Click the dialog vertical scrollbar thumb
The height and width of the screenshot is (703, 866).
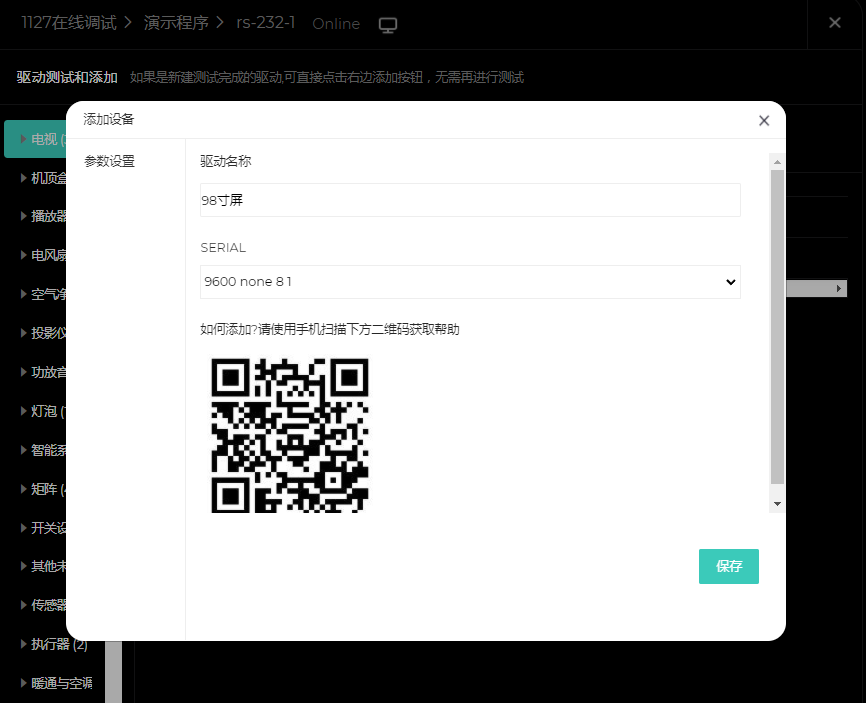click(x=777, y=327)
